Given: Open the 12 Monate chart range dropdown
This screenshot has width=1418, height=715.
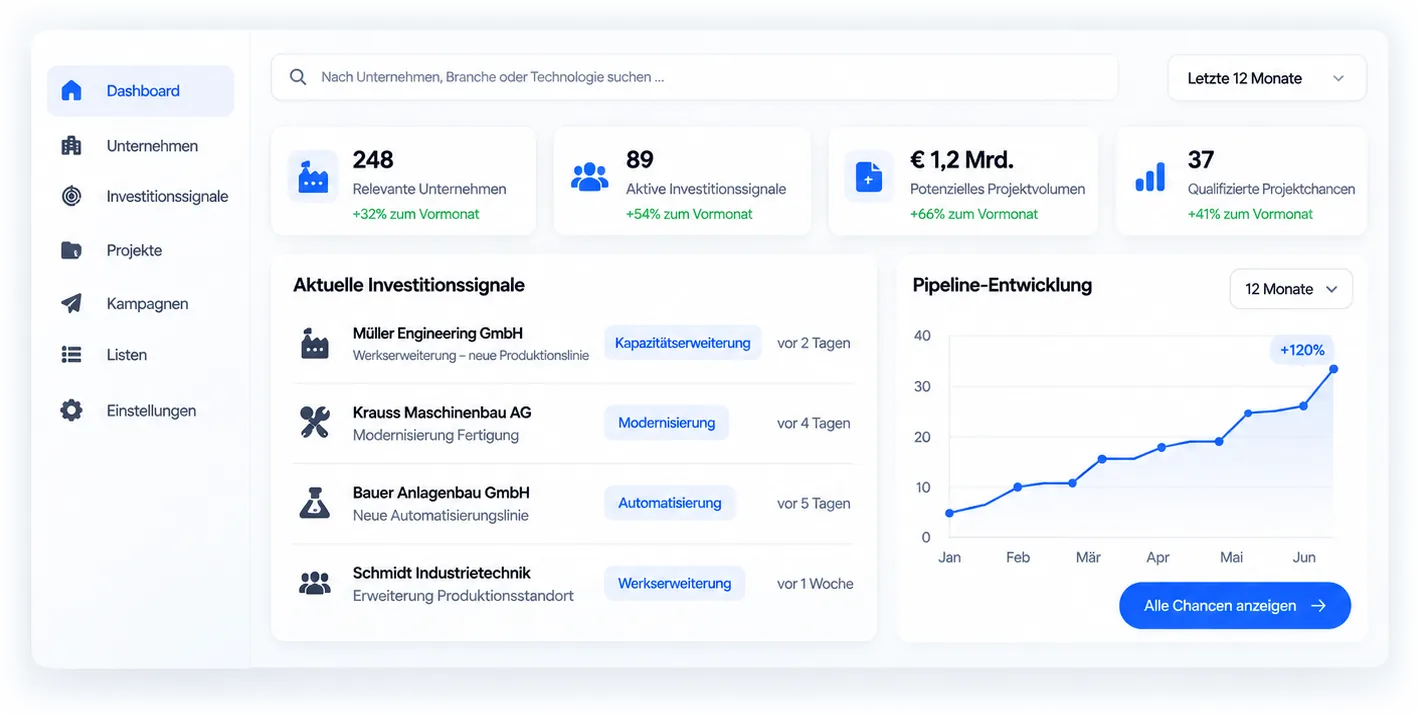Looking at the screenshot, I should [x=1291, y=289].
